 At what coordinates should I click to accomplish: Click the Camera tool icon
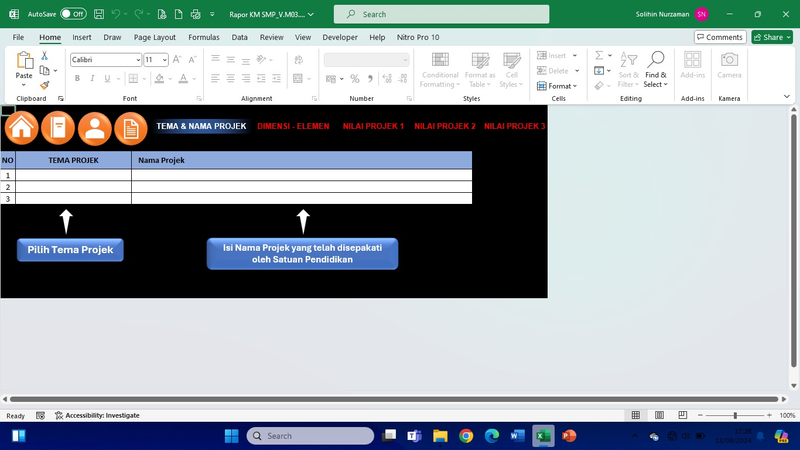tap(729, 60)
